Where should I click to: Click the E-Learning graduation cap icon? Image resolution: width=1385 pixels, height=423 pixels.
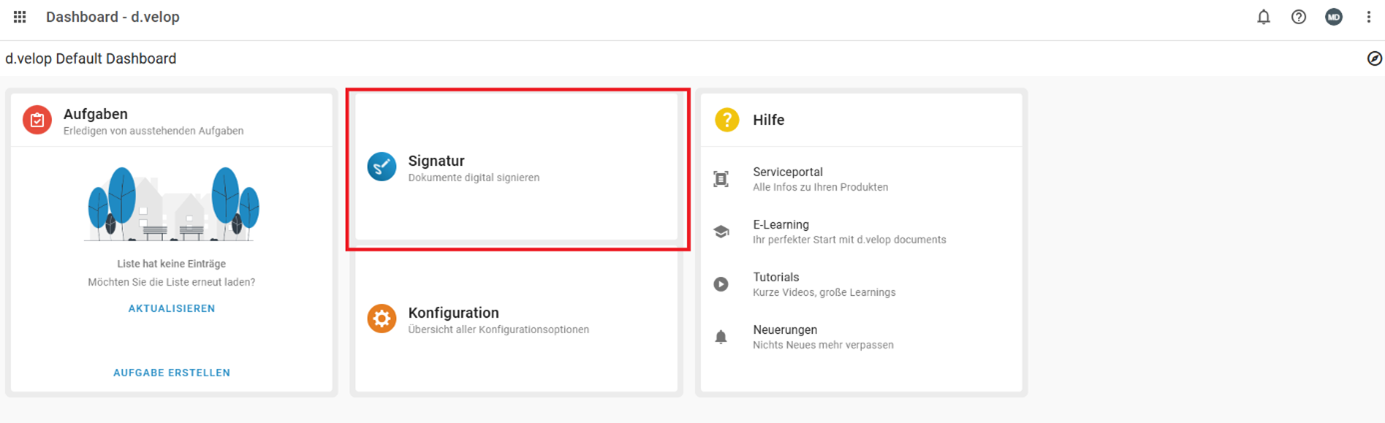coord(721,232)
